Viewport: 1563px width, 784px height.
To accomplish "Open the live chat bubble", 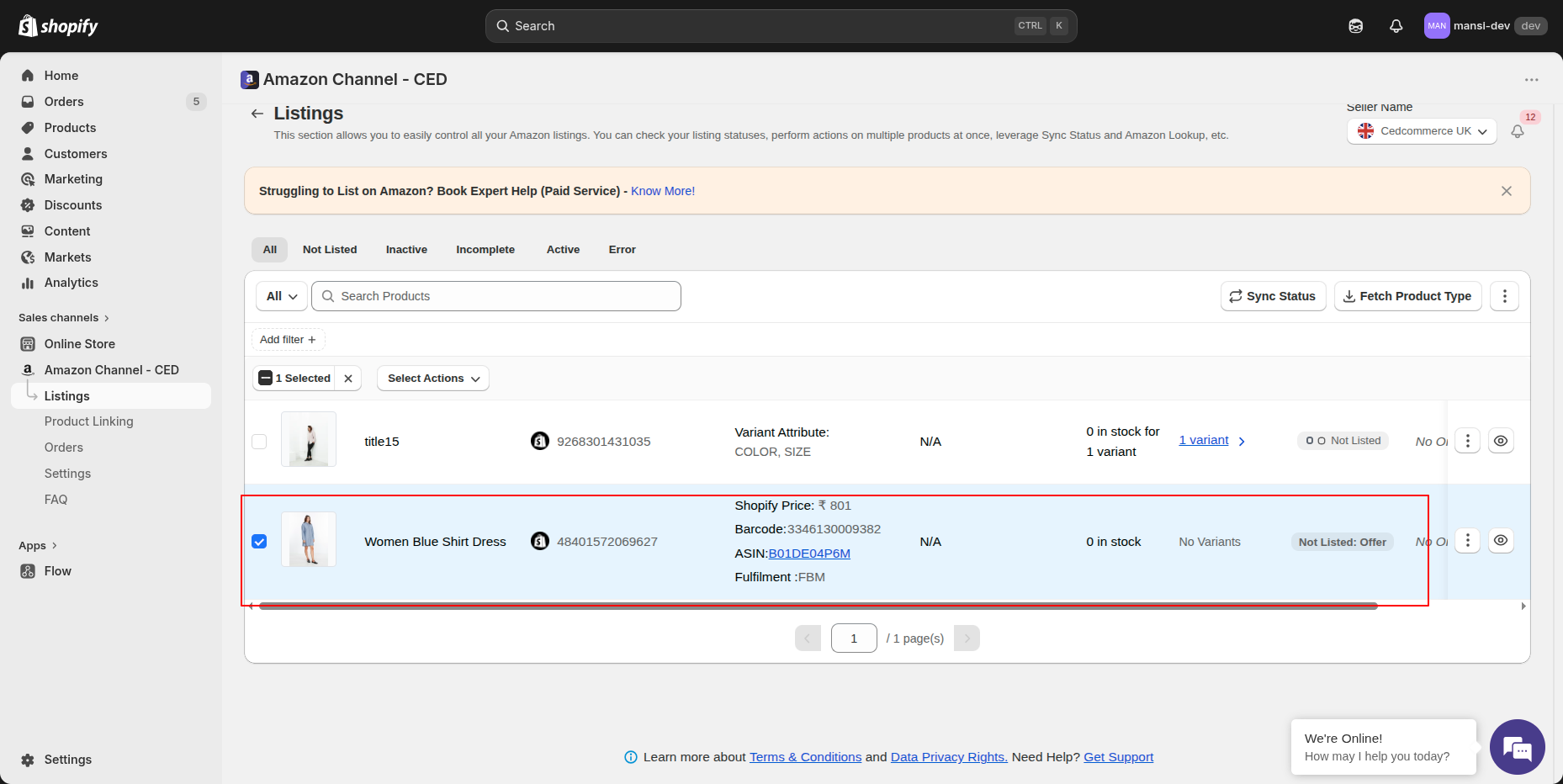I will pyautogui.click(x=1517, y=747).
